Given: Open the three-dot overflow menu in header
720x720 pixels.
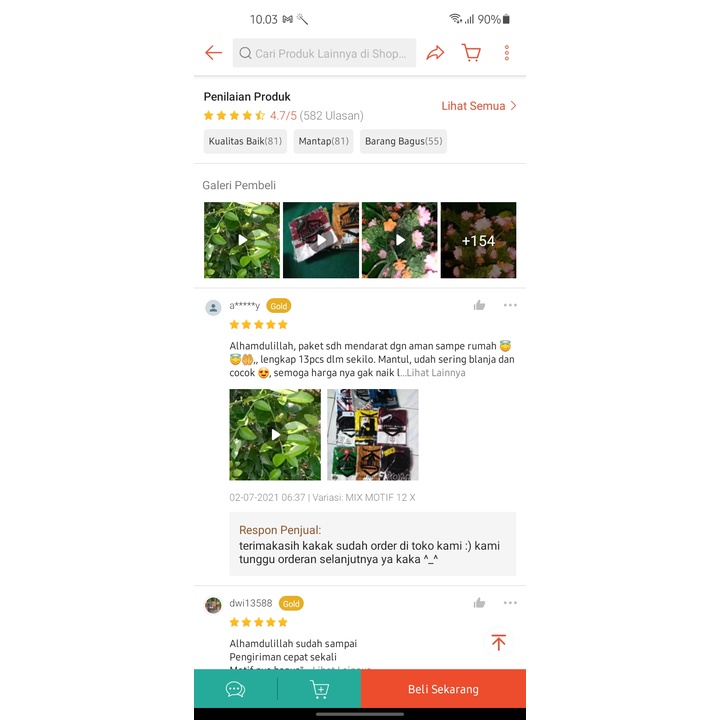Looking at the screenshot, I should [x=506, y=53].
